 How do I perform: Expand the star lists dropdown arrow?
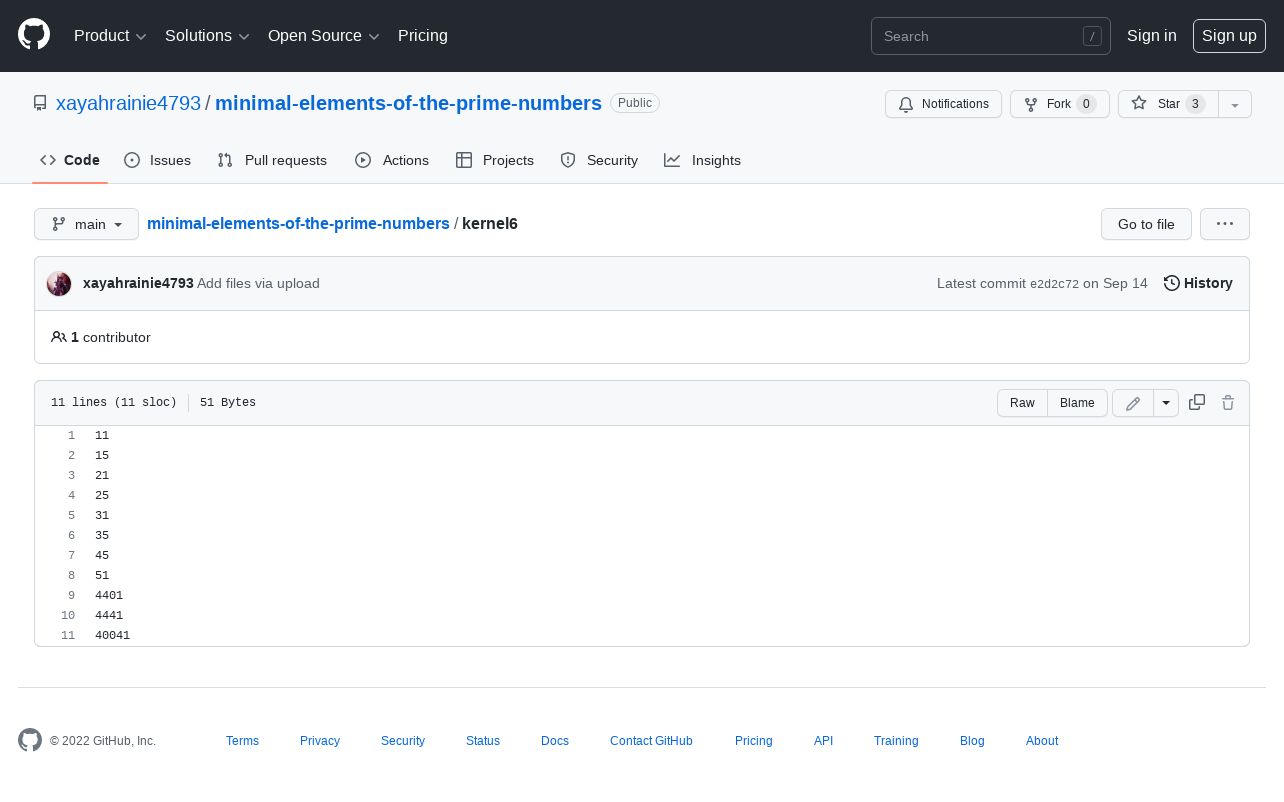click(1235, 104)
